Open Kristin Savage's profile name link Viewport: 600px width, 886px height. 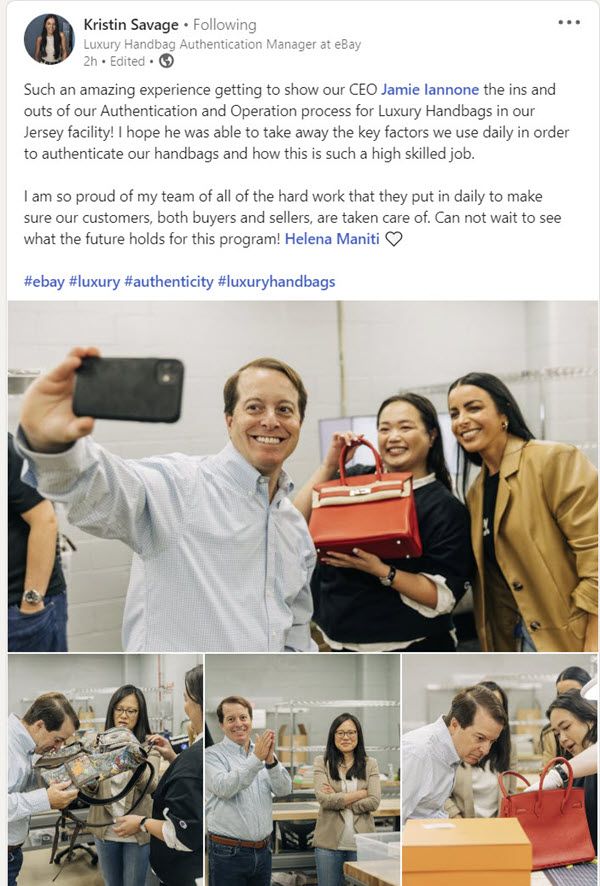point(131,25)
